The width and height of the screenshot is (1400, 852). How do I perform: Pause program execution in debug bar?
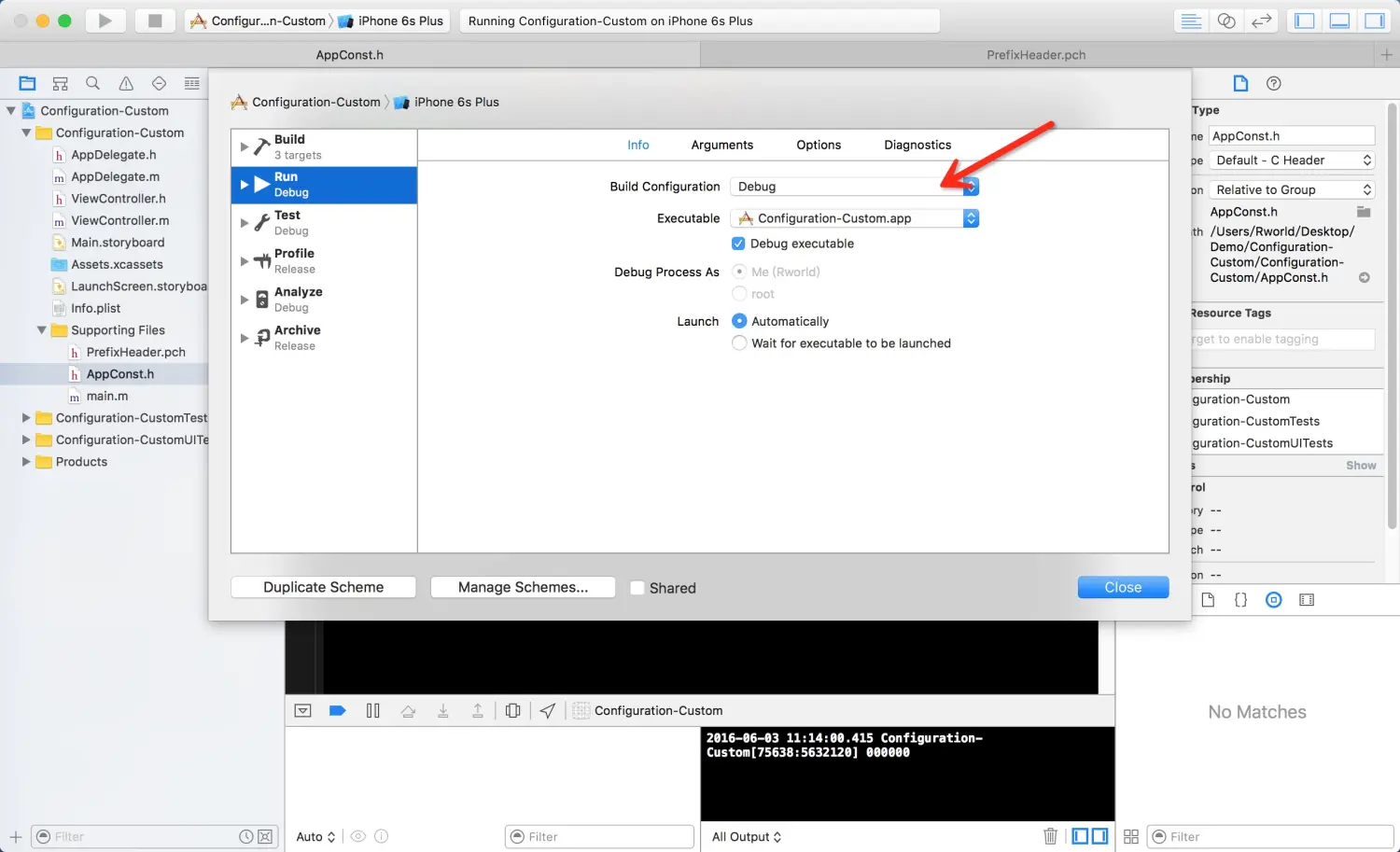(372, 710)
